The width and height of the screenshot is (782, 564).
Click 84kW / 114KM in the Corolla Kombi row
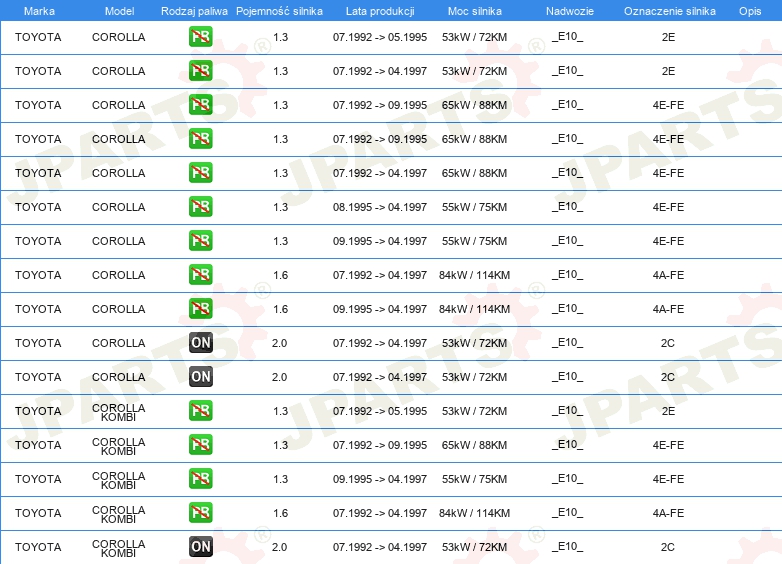coord(474,513)
